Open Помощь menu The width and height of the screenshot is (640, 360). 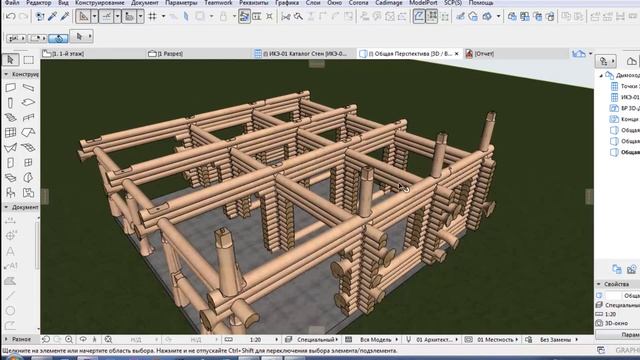point(481,3)
